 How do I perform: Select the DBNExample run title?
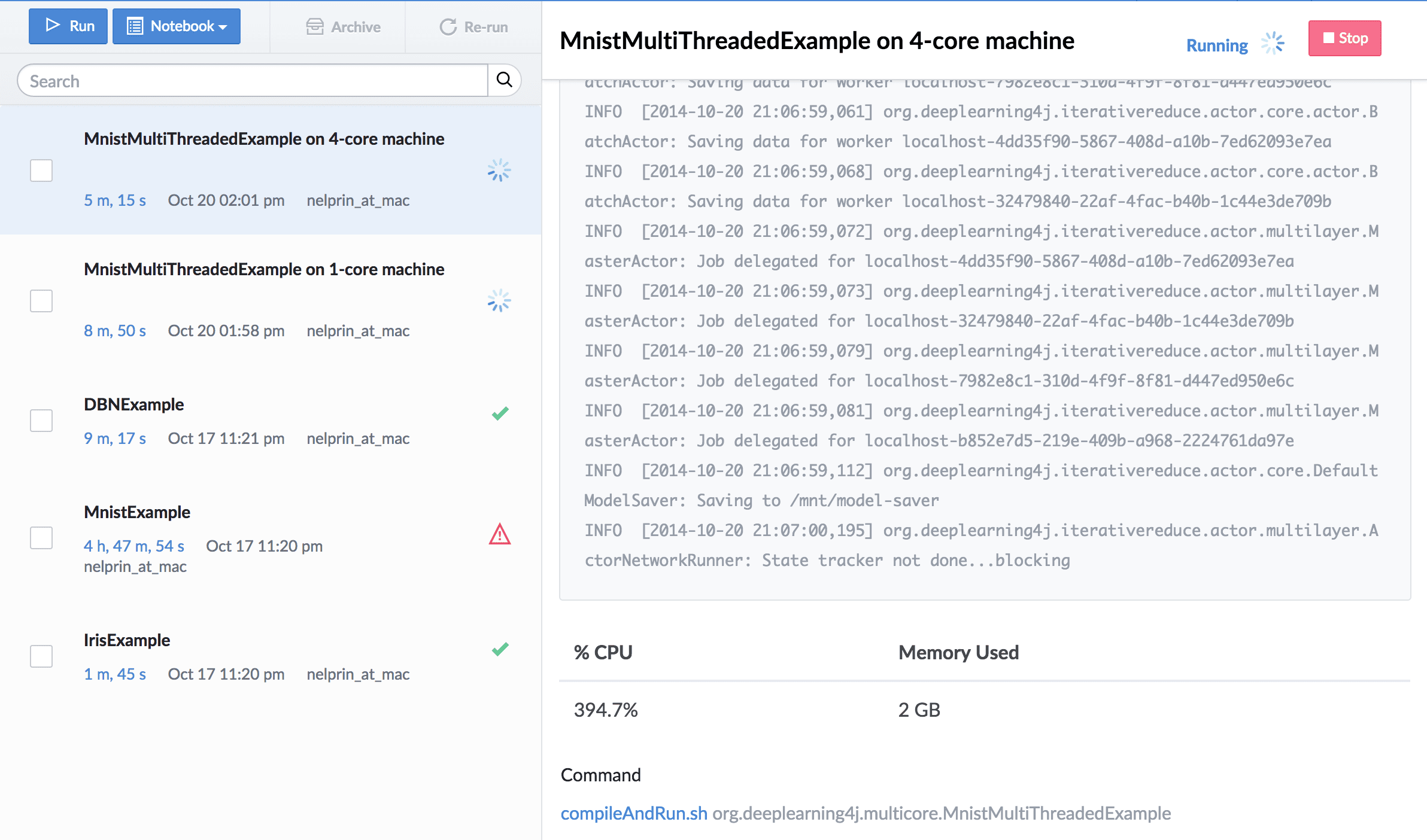click(133, 404)
